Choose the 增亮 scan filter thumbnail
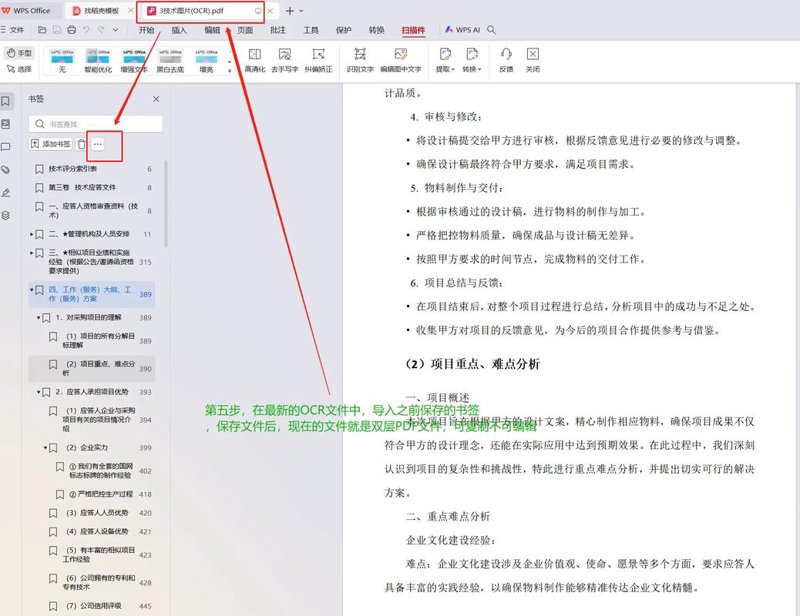 (x=206, y=60)
